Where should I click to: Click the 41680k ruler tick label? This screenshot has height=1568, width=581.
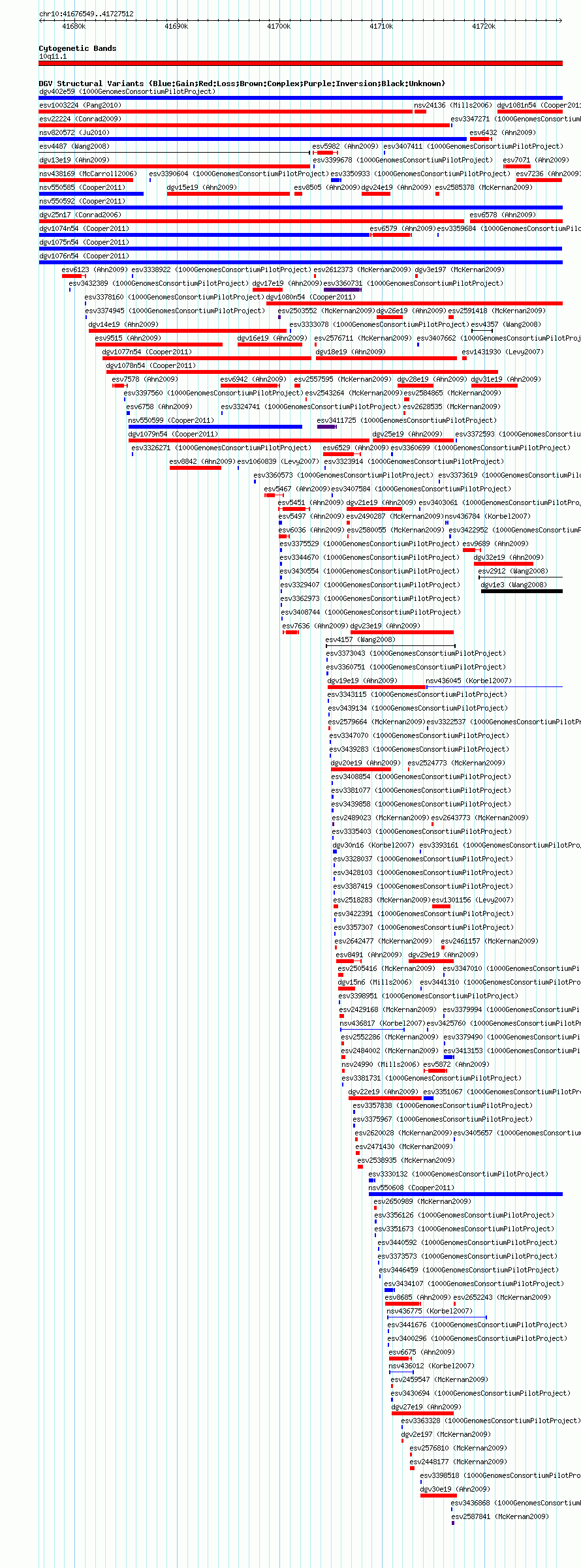74,26
